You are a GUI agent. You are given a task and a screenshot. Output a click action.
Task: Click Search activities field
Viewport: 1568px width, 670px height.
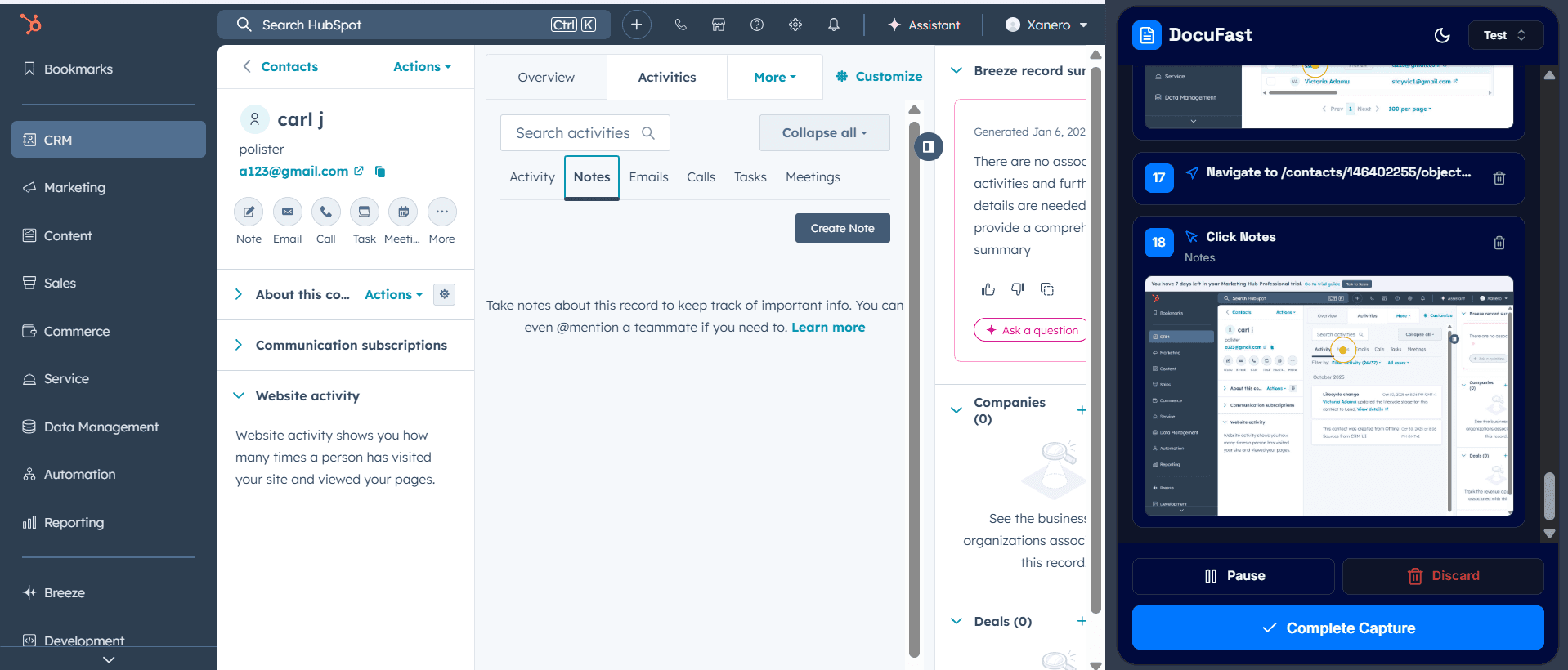pyautogui.click(x=585, y=132)
